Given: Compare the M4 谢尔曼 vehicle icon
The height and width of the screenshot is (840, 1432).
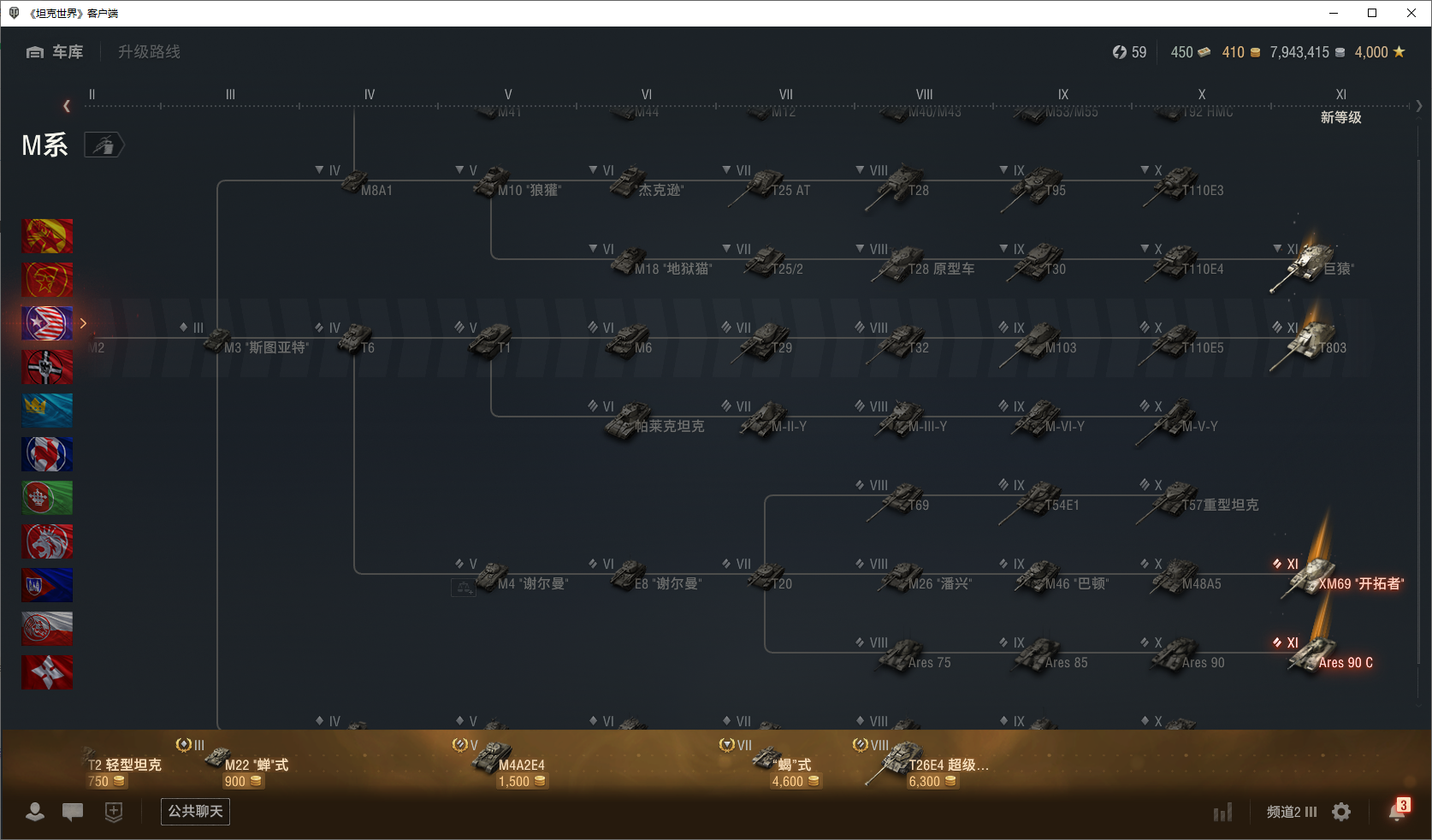Looking at the screenshot, I should [464, 588].
